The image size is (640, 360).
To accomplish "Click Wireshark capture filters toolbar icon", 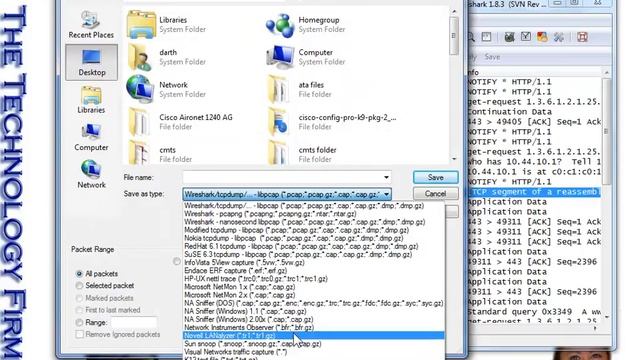I will 509,37.
